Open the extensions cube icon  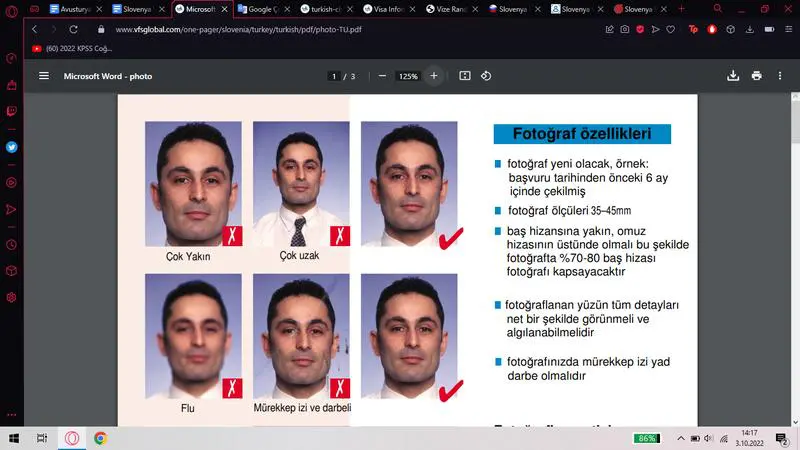tap(731, 30)
